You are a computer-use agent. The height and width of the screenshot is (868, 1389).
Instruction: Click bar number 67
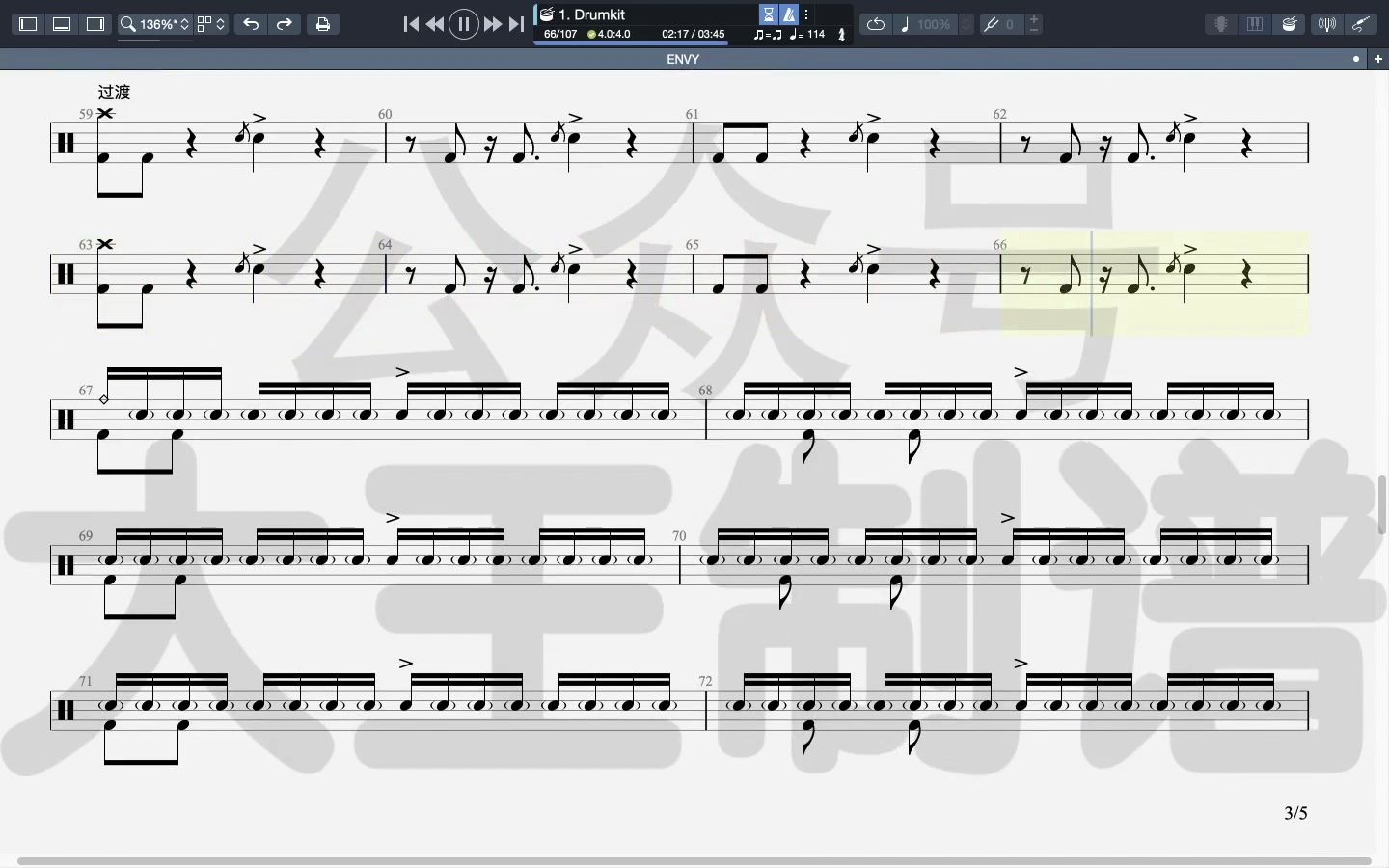point(86,391)
